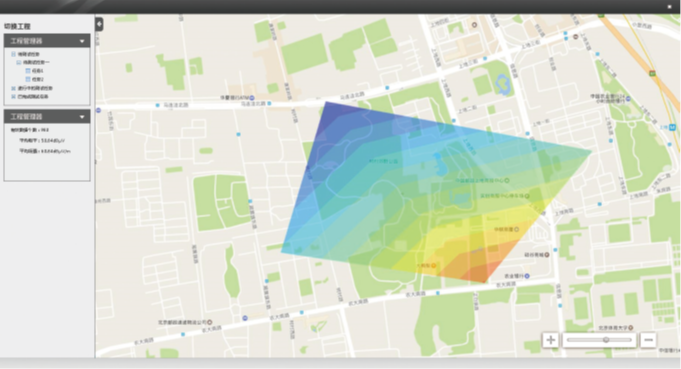Zoom in with the plus button
The width and height of the screenshot is (681, 369).
(550, 339)
